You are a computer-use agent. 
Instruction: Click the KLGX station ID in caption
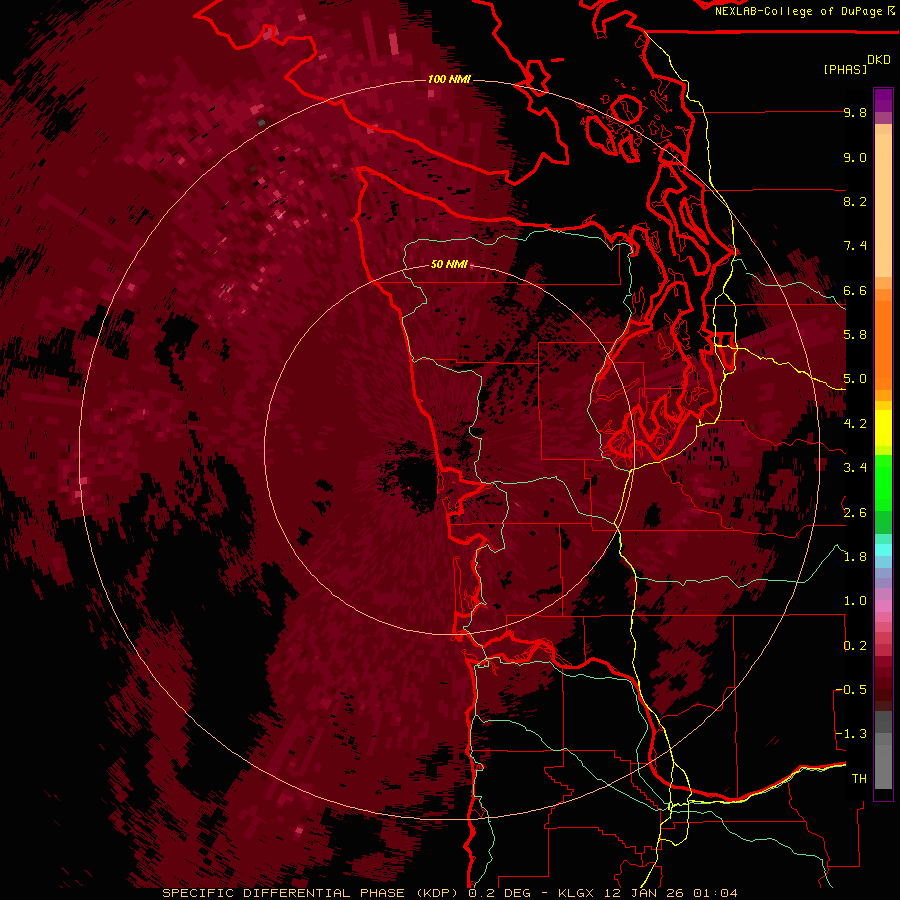578,893
